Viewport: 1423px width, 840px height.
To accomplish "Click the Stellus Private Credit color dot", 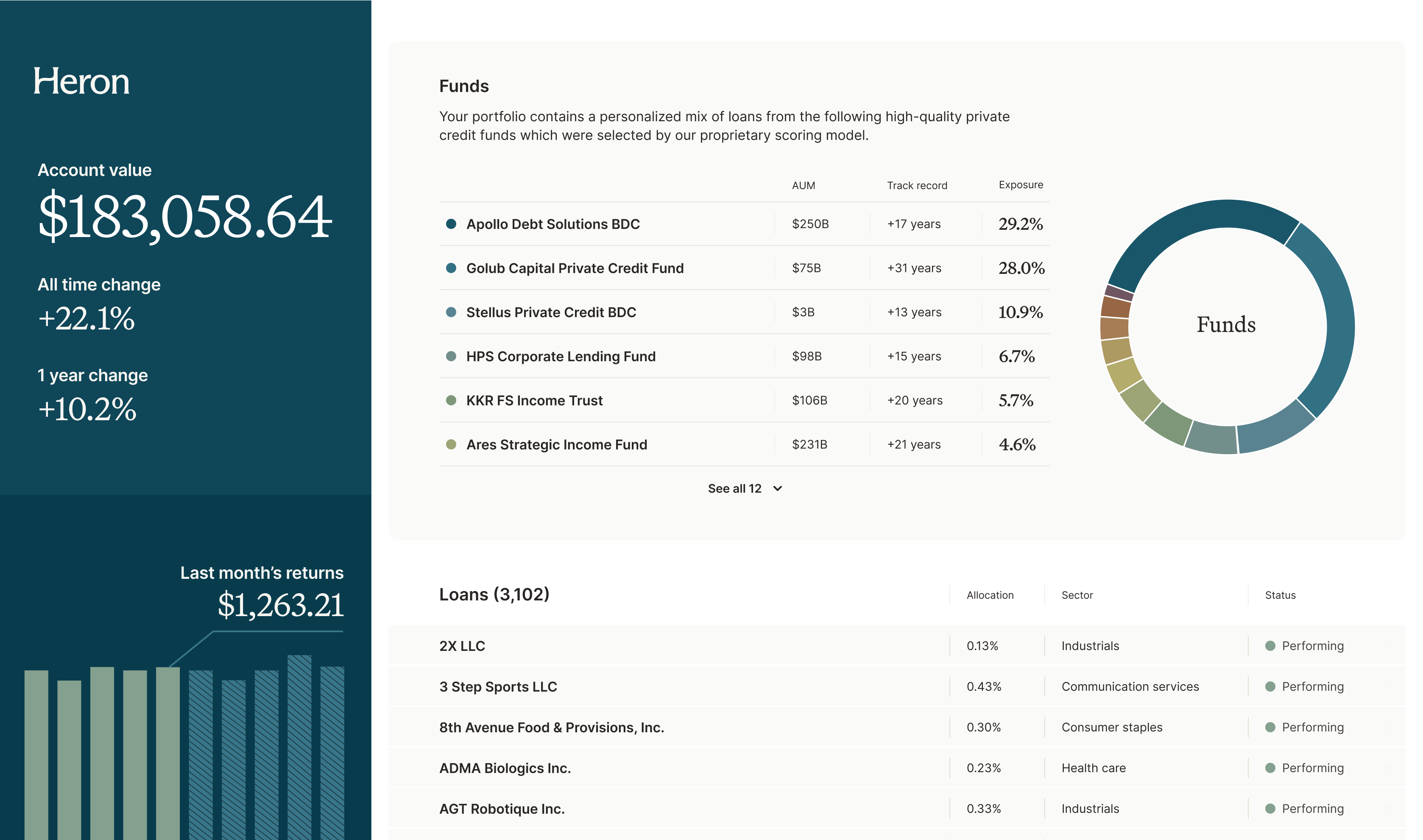I will pos(451,313).
